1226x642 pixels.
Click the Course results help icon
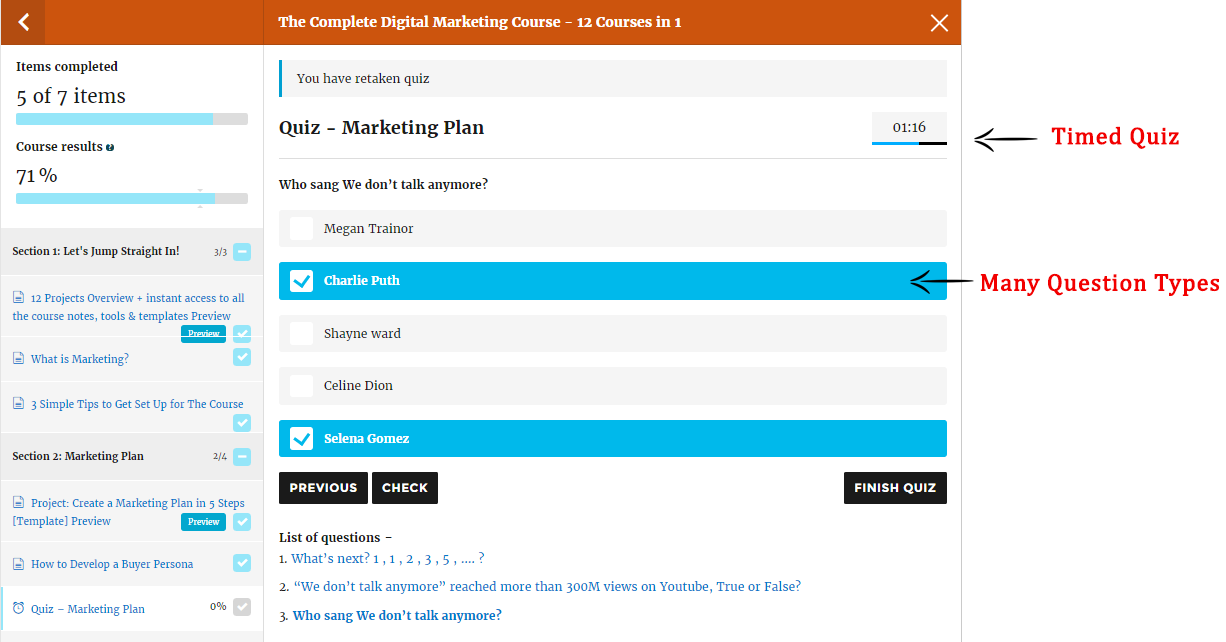pos(110,147)
